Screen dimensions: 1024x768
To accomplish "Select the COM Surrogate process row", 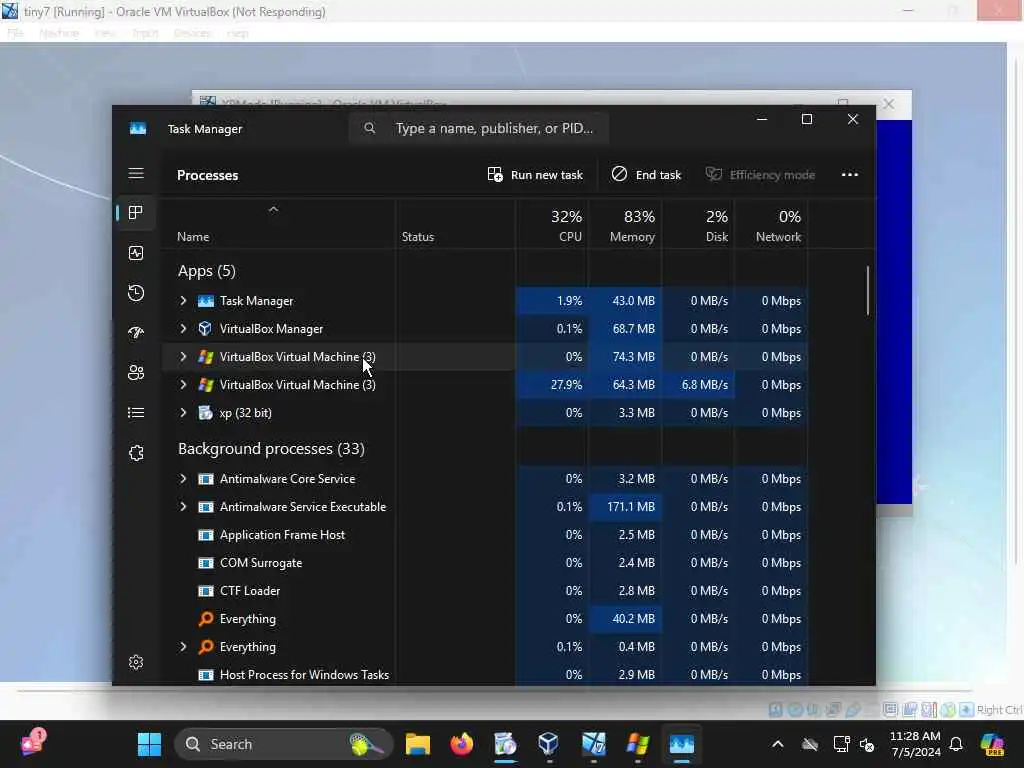I will 485,563.
